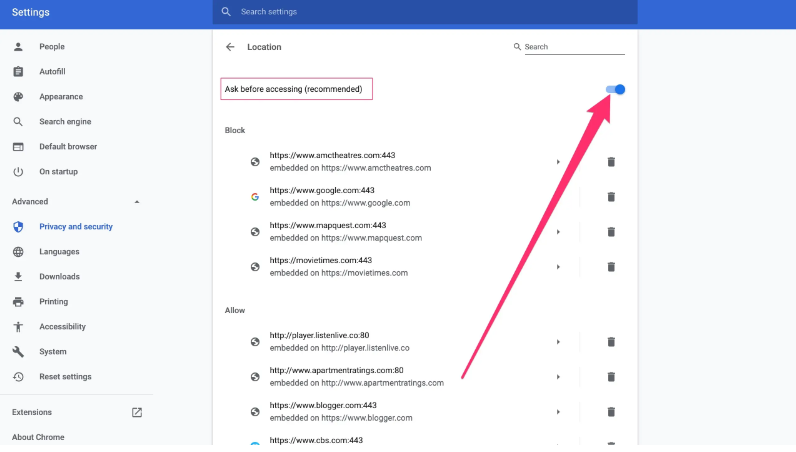Expand details for player.listenlive.co entry
The image size is (796, 452).
[558, 342]
